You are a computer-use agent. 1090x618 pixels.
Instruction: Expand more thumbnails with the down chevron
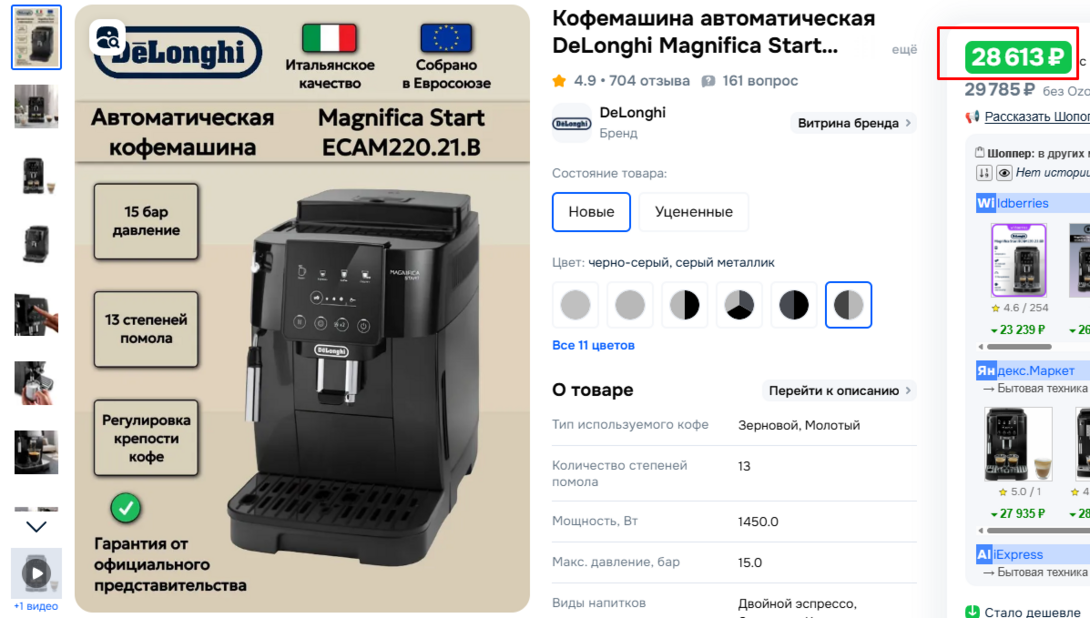(x=36, y=527)
